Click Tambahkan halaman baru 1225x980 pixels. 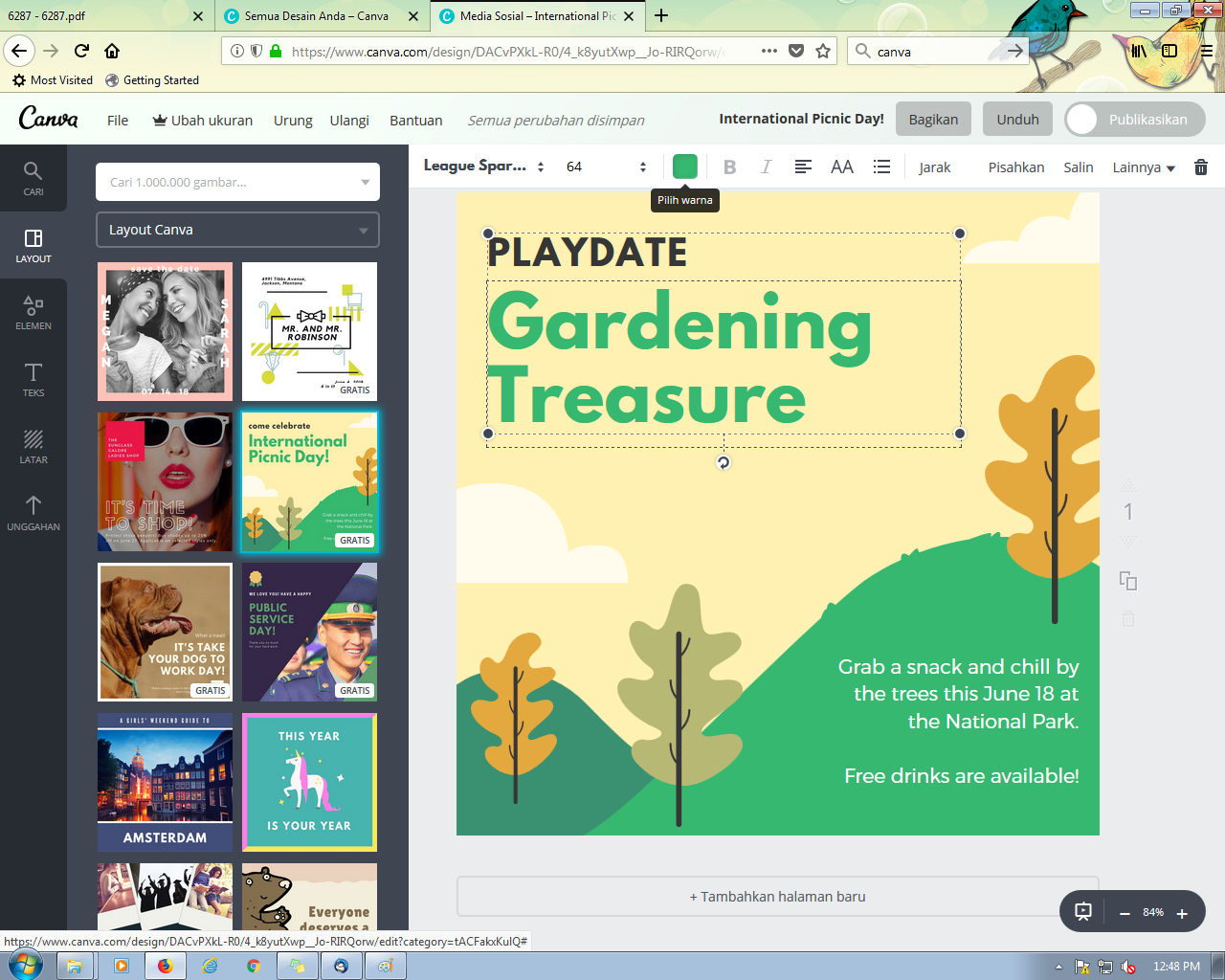(778, 896)
